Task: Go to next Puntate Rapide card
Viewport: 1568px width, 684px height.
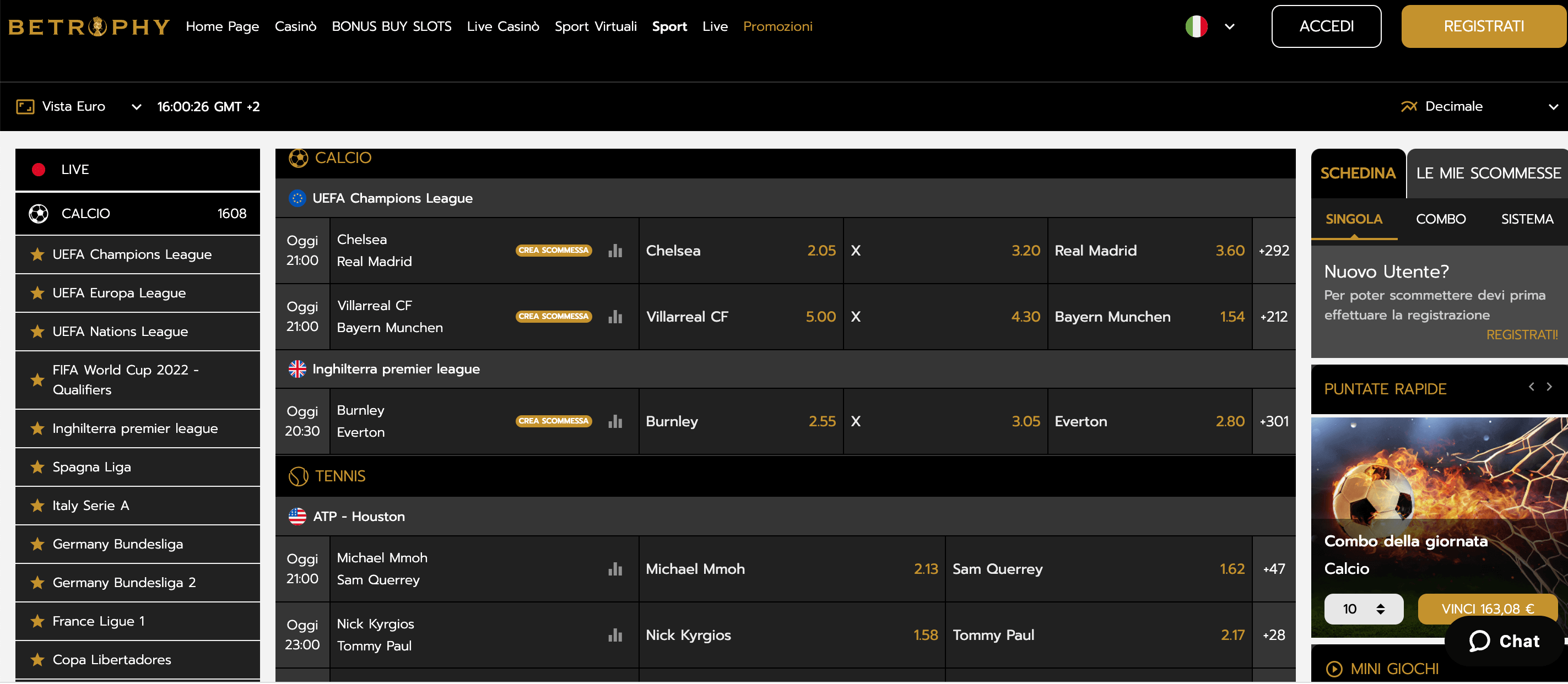Action: click(1549, 387)
